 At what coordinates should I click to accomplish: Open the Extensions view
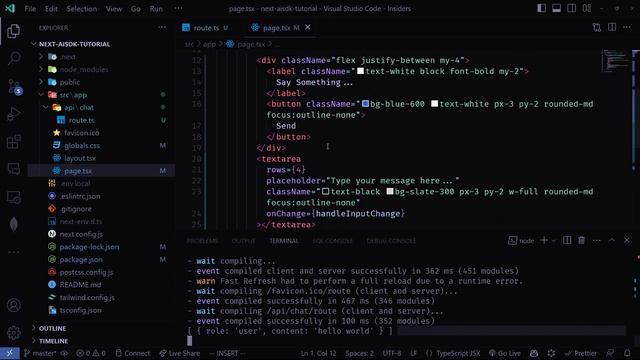point(13,142)
